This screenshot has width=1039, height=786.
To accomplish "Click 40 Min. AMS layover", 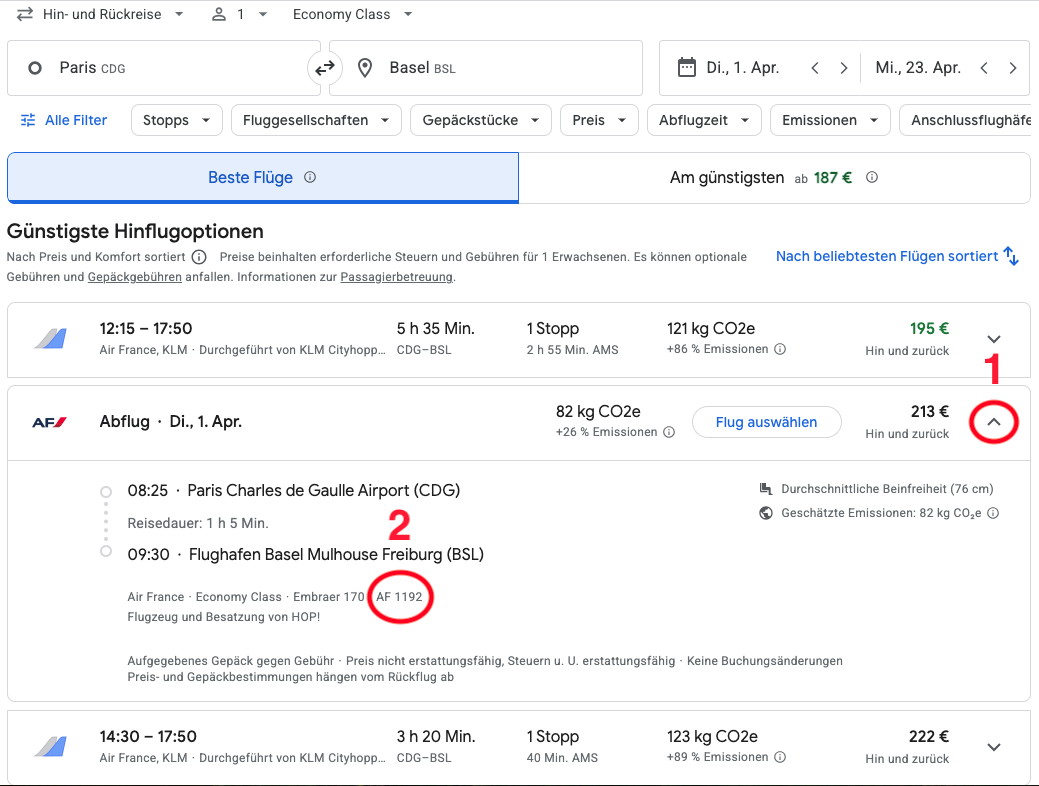I will [x=562, y=758].
